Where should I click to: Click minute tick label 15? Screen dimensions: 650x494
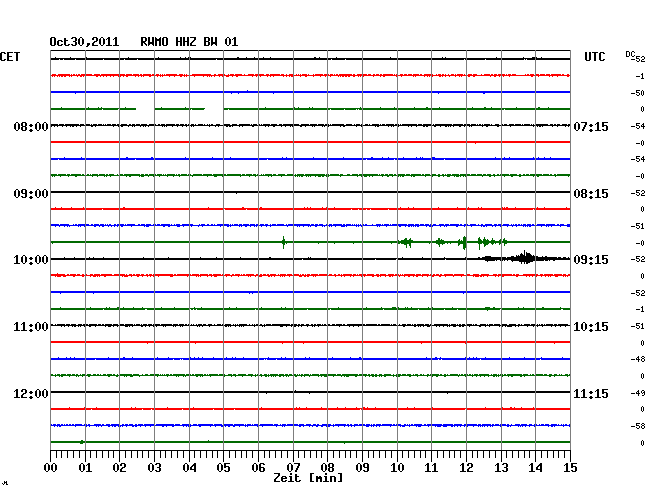[570, 467]
